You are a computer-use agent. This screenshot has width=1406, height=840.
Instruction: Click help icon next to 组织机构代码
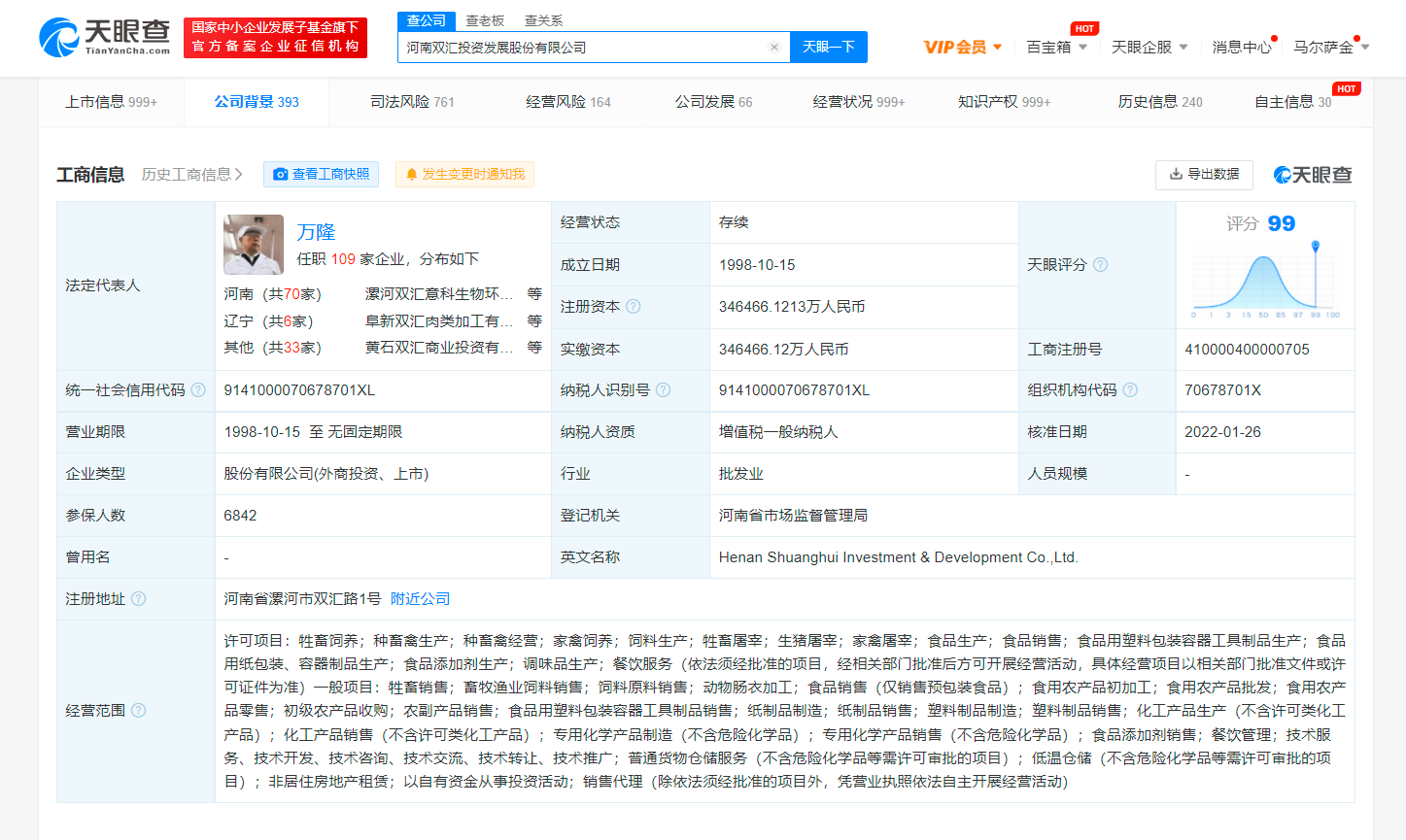tap(1130, 389)
